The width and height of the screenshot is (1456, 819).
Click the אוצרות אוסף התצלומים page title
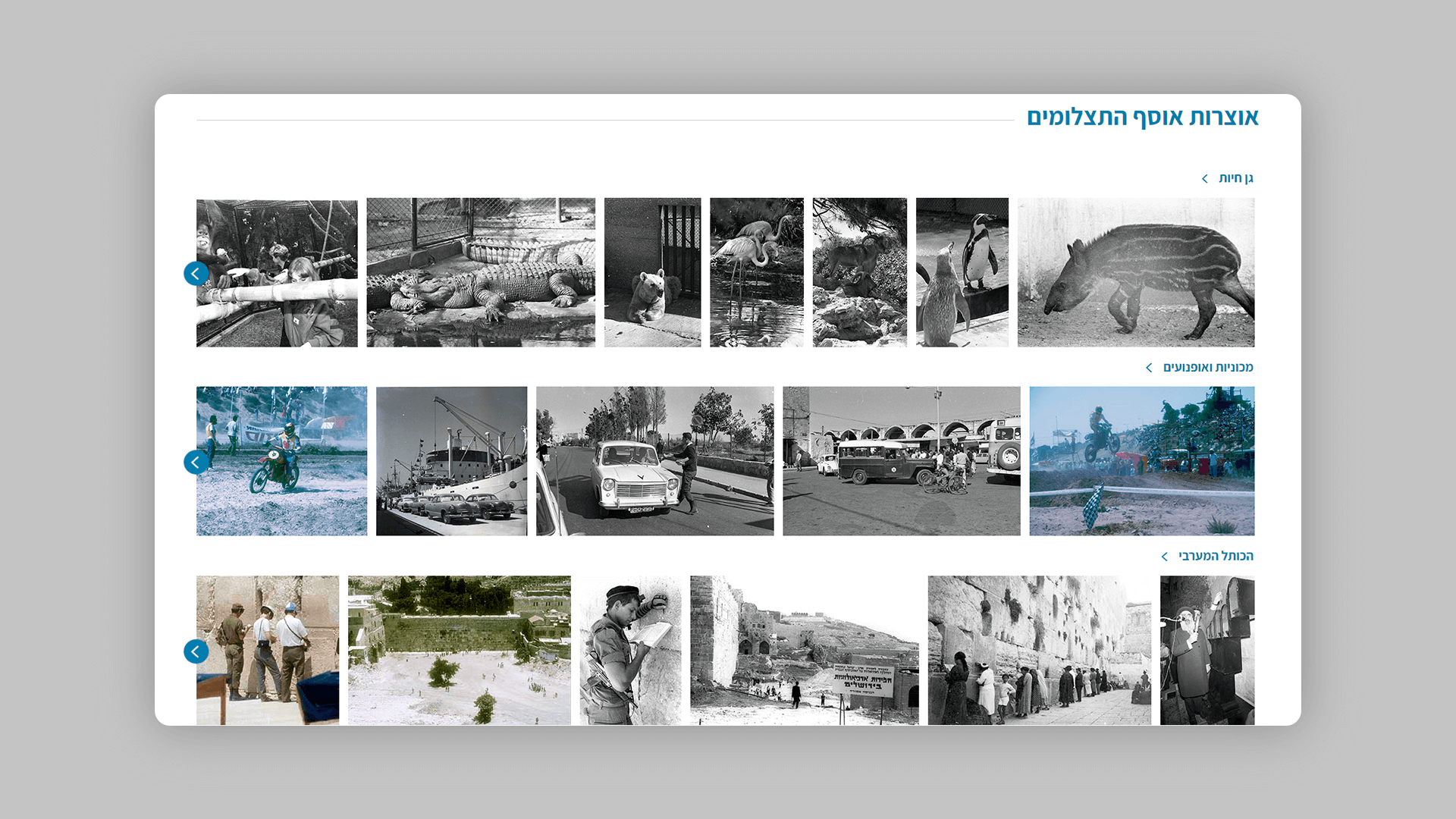tap(1142, 118)
